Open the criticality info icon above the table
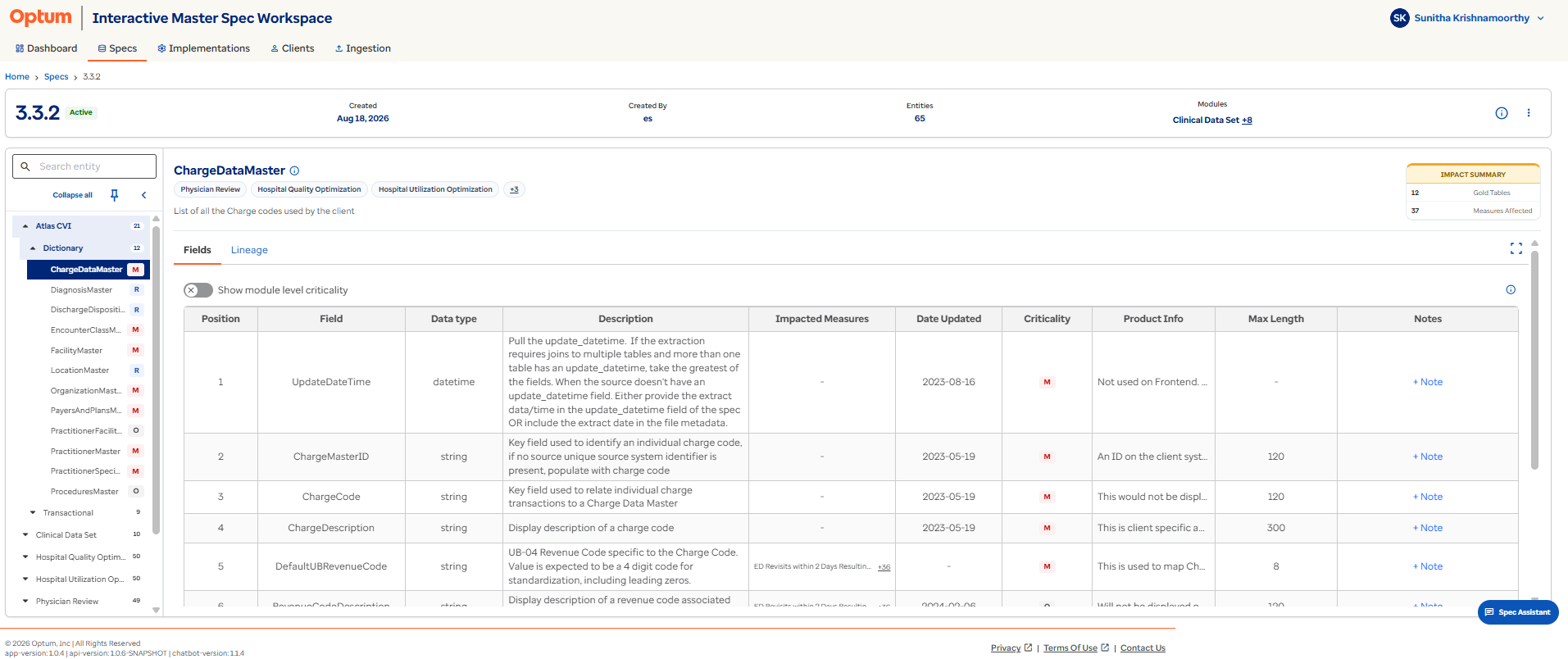Image resolution: width=1568 pixels, height=659 pixels. pyautogui.click(x=1511, y=289)
